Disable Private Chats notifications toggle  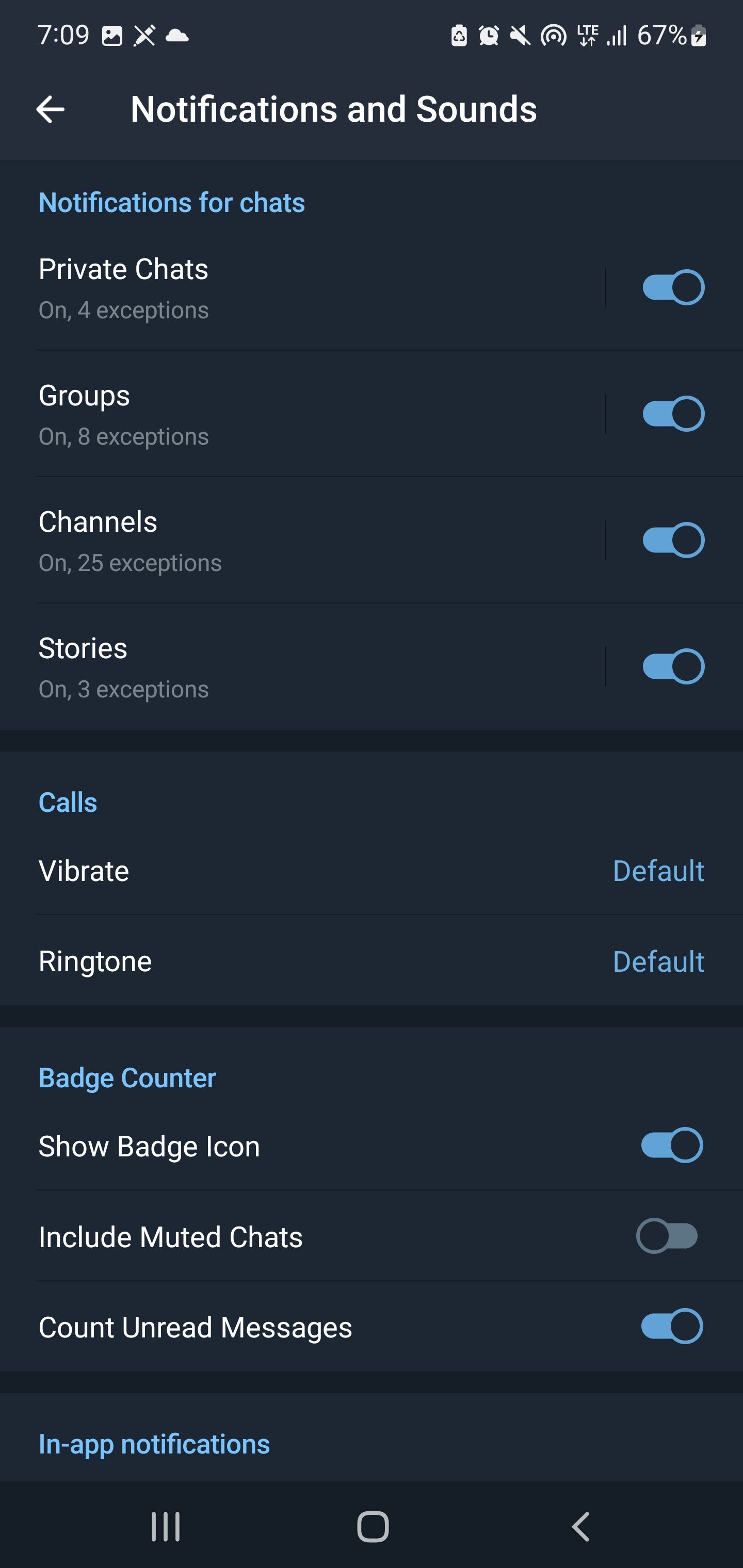click(673, 287)
